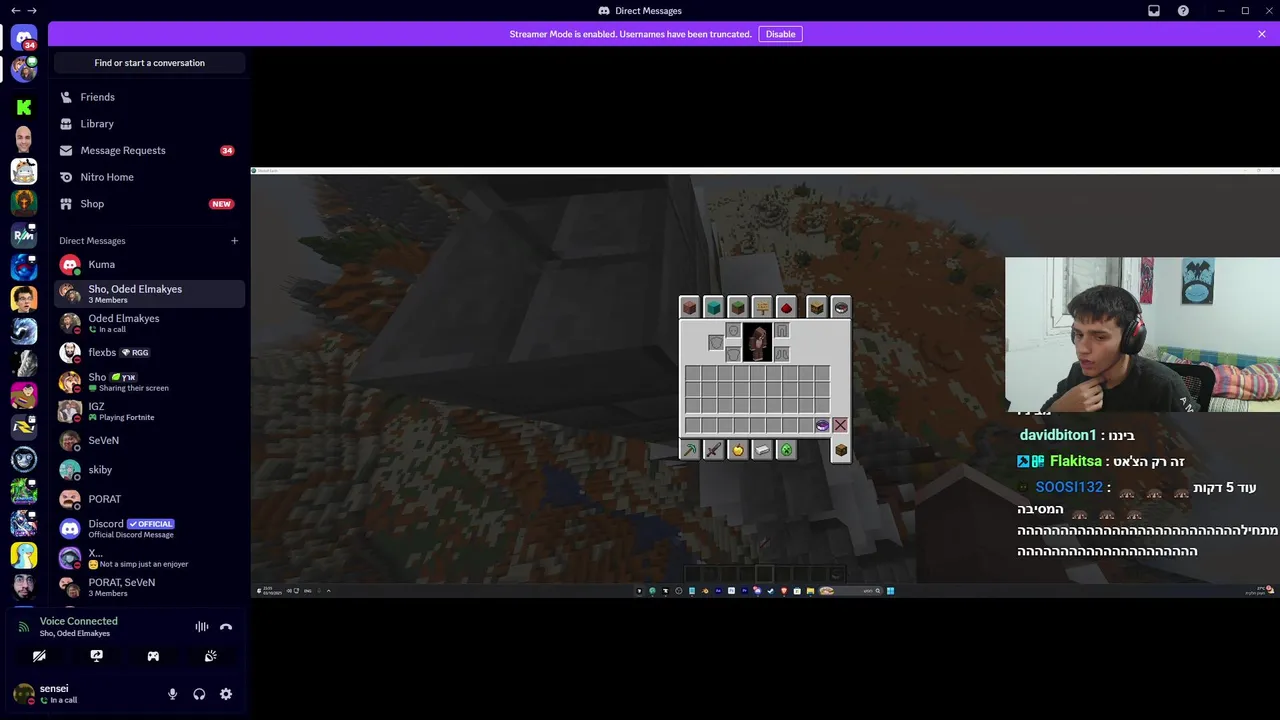Disable Streamer Mode
This screenshot has height=720, width=1280.
coord(780,34)
